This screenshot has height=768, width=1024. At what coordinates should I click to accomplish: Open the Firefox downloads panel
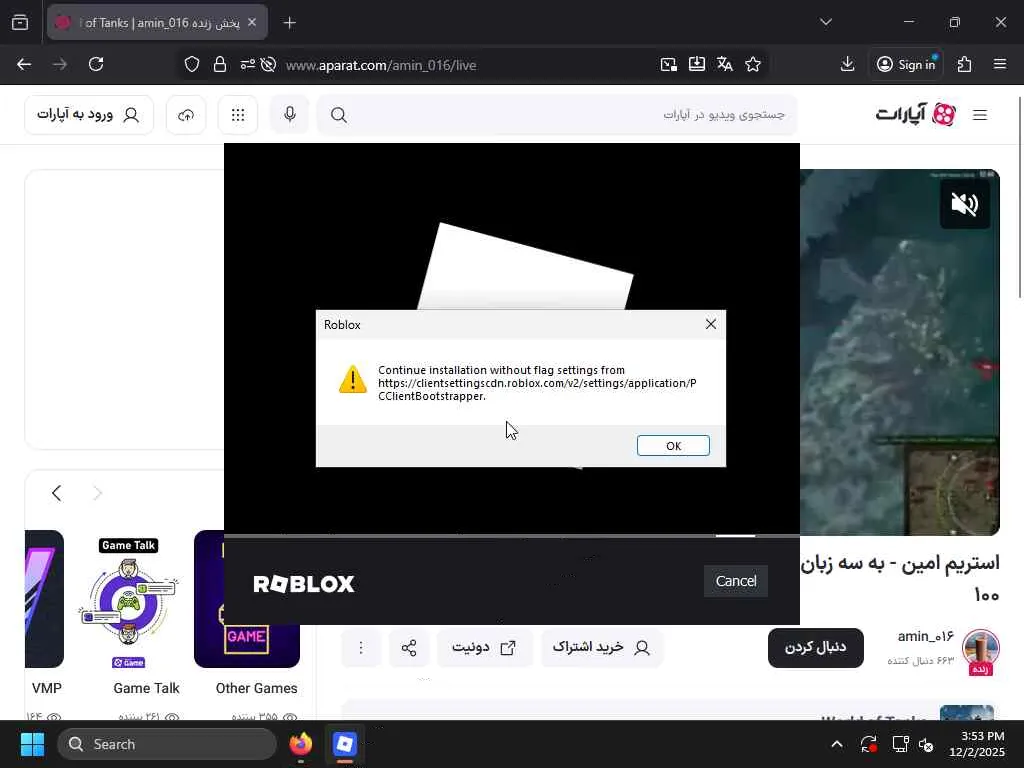pos(847,64)
